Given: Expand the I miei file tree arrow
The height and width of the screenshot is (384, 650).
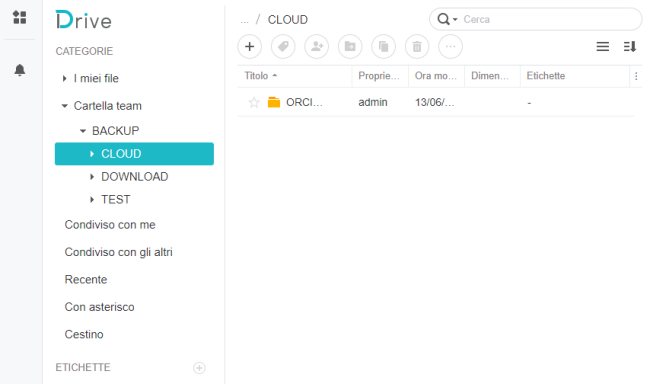Looking at the screenshot, I should tap(64, 78).
